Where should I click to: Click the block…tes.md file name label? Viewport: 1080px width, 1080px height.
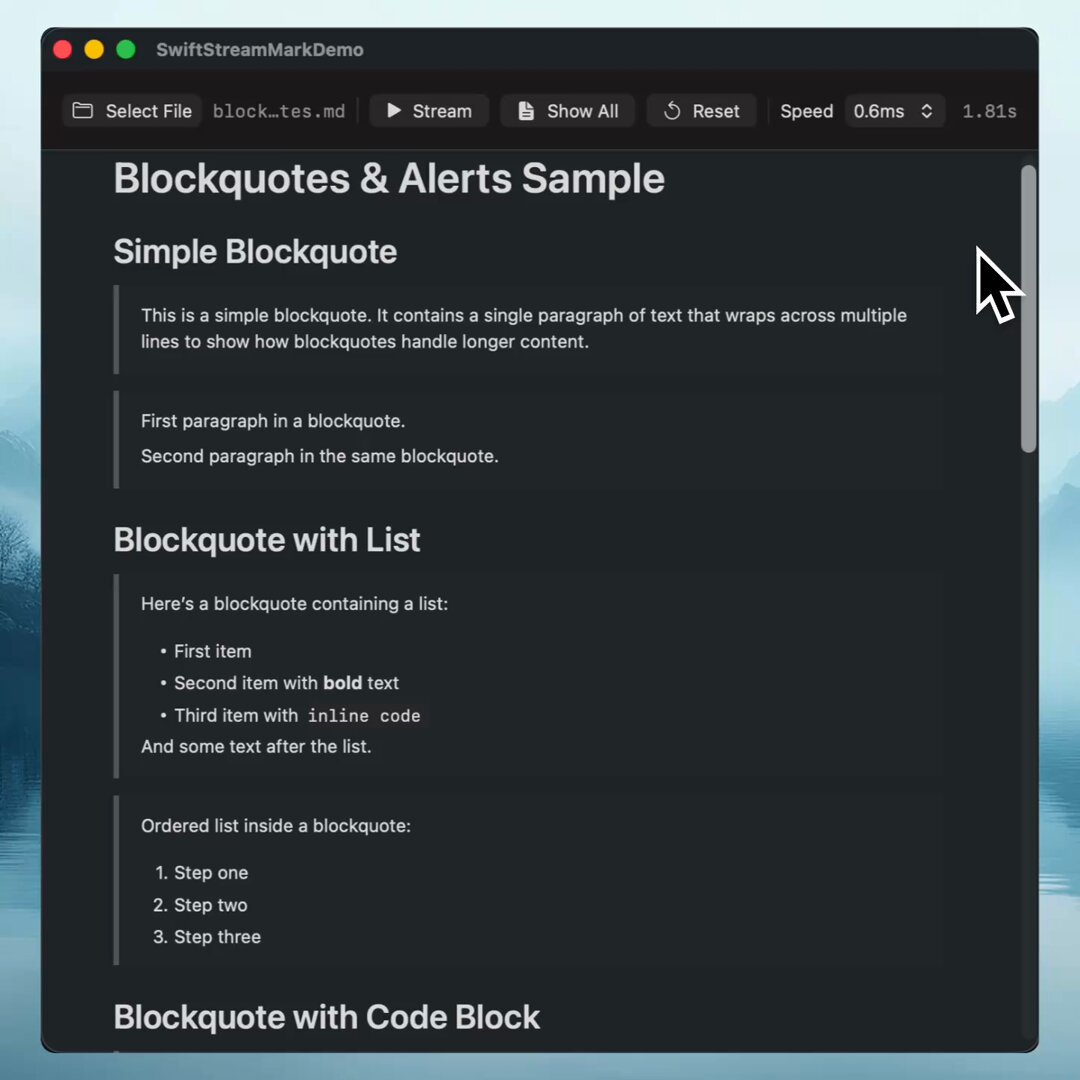pos(279,112)
